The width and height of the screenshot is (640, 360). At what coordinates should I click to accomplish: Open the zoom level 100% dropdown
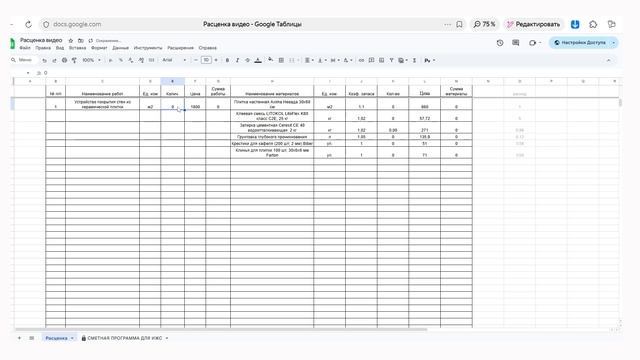click(x=91, y=60)
